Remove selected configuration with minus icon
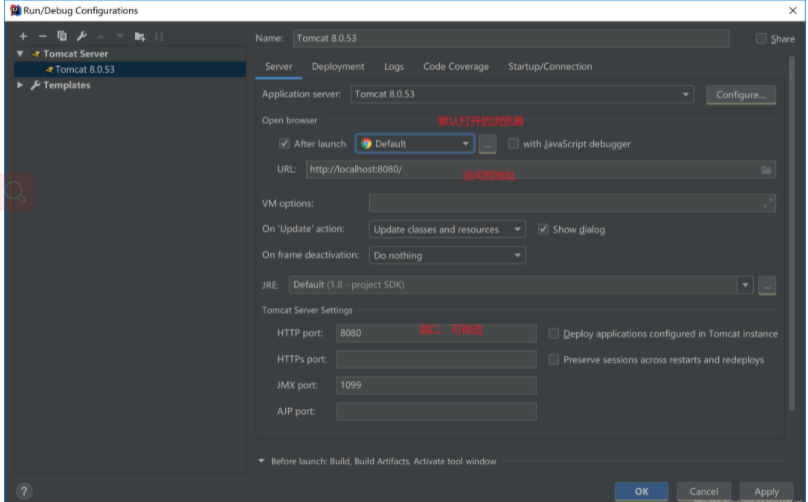Viewport: 808px width, 502px height. pos(43,36)
